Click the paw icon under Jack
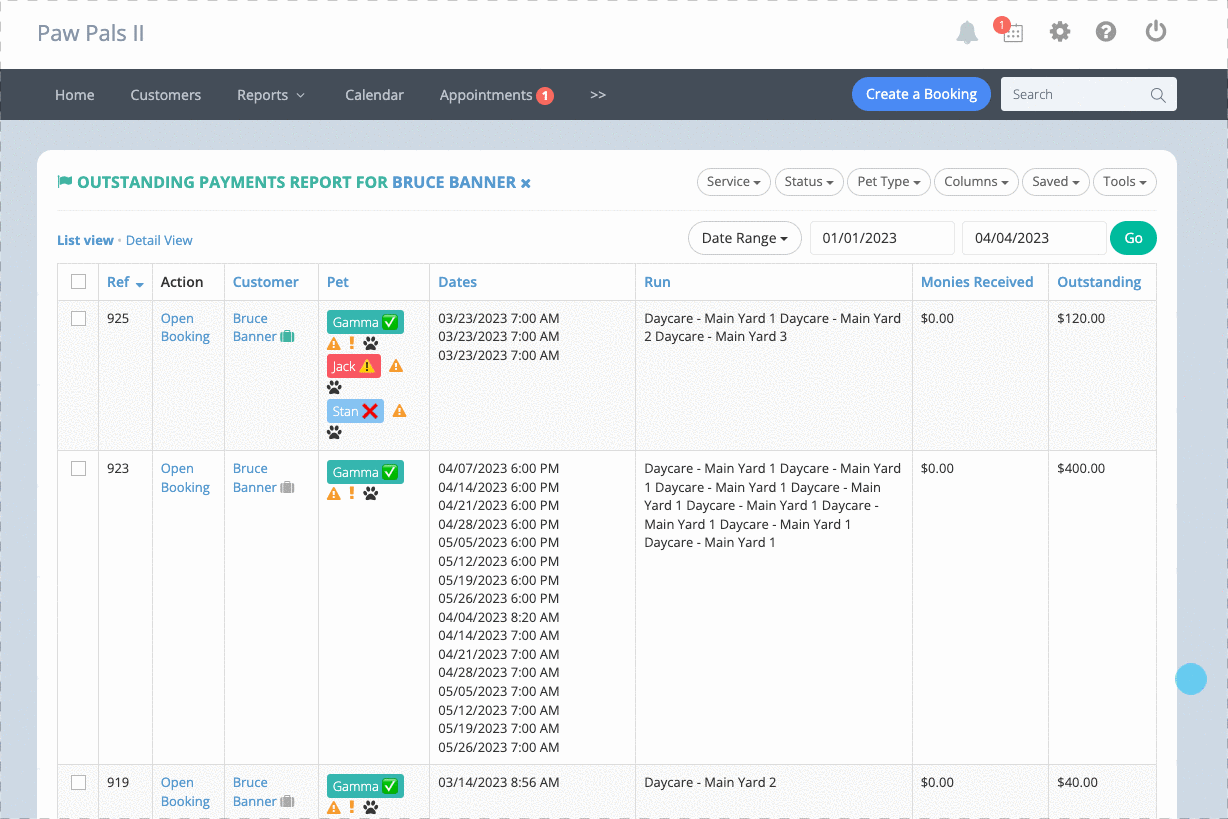Viewport: 1228px width, 819px height. click(334, 388)
